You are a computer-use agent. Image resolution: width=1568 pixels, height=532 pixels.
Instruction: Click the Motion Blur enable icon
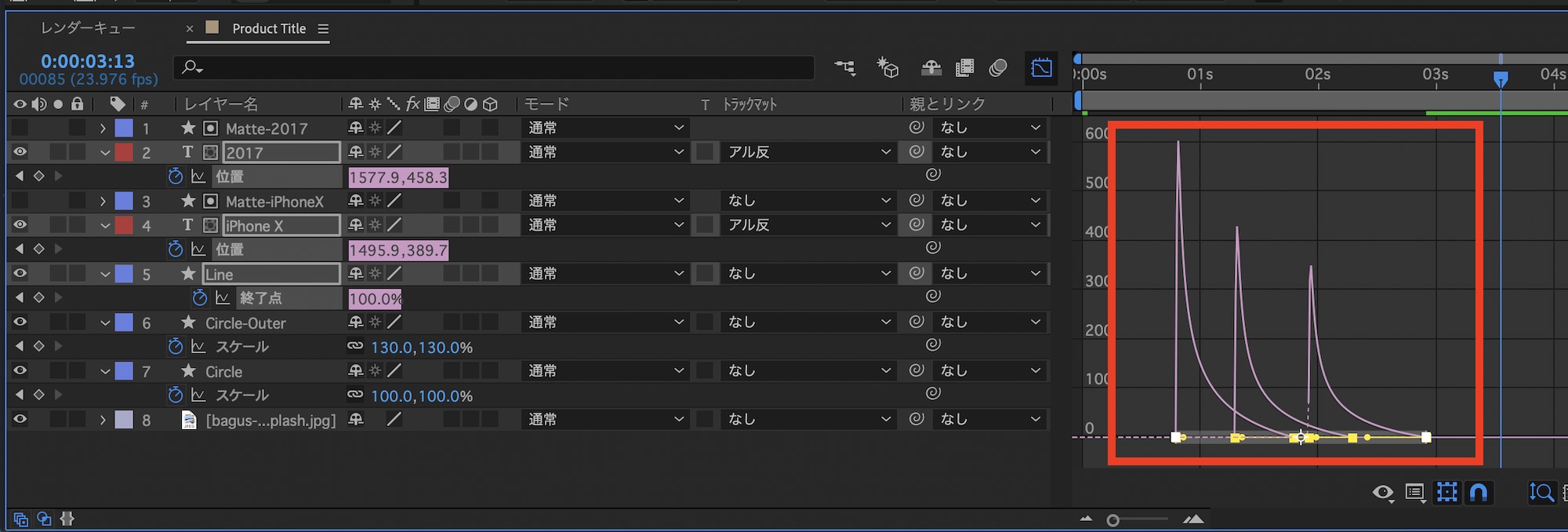tap(998, 68)
